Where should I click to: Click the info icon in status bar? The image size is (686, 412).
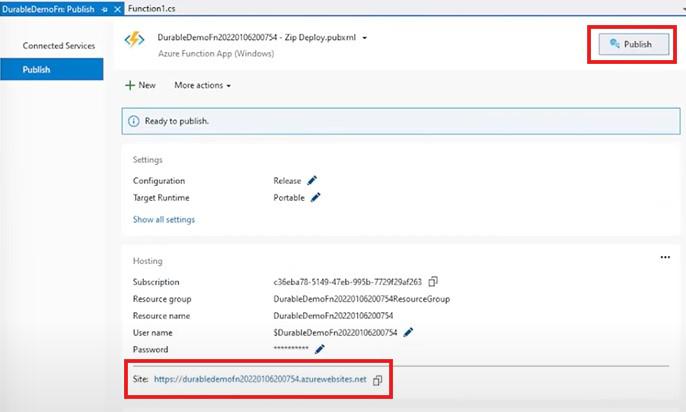coord(133,121)
